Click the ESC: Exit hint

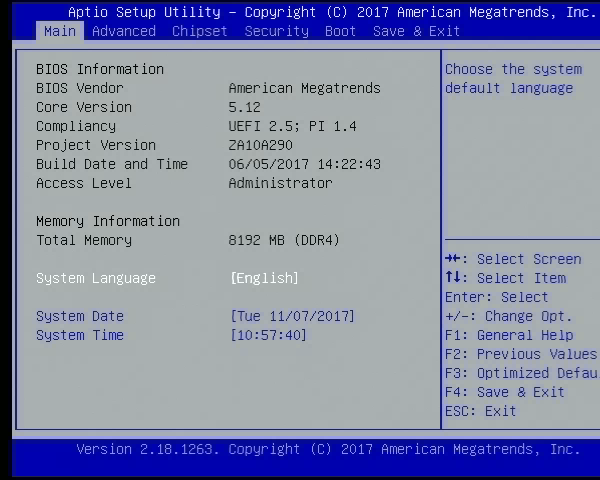pyautogui.click(x=481, y=411)
